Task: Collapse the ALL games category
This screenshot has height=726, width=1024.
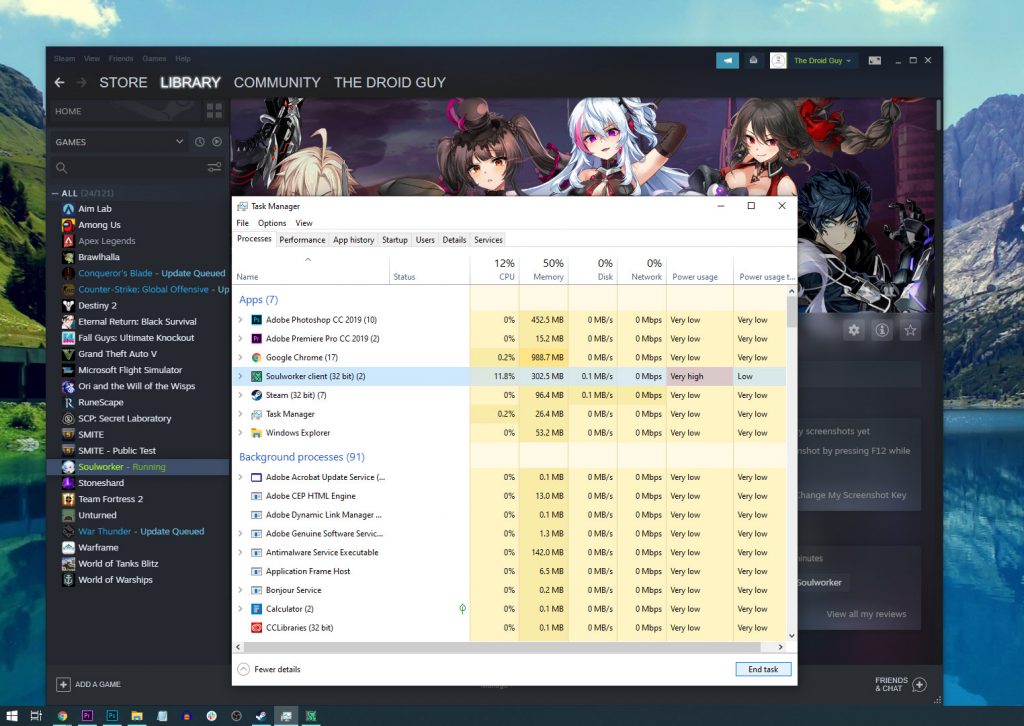Action: tap(56, 193)
